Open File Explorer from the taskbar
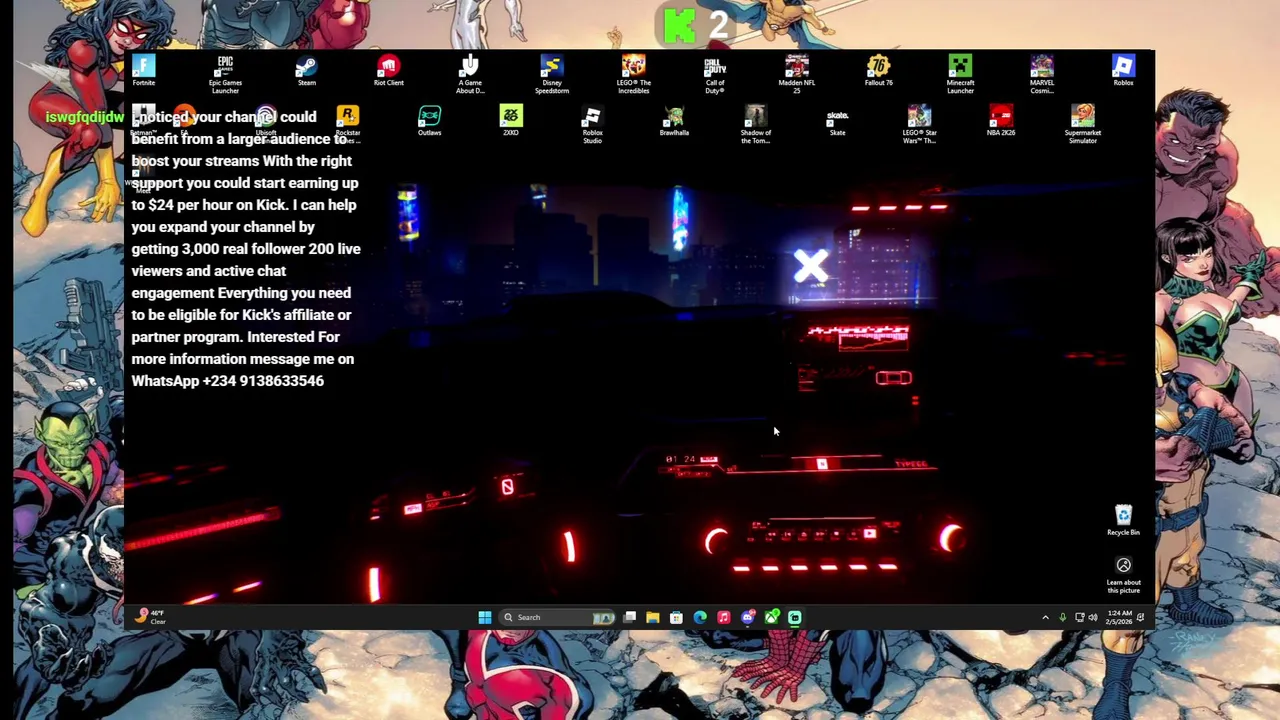 pyautogui.click(x=653, y=617)
